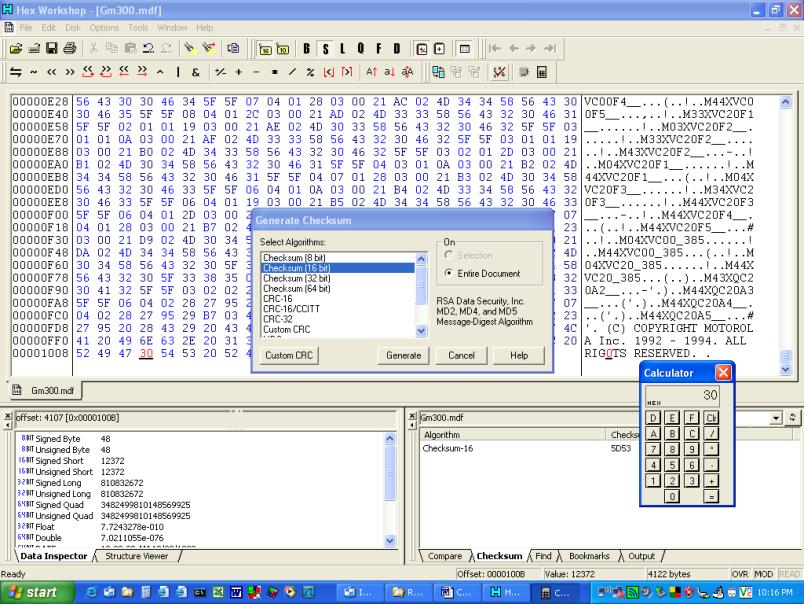This screenshot has height=604, width=804.
Task: Switch to the Structure Viewer tab
Action: [x=137, y=556]
